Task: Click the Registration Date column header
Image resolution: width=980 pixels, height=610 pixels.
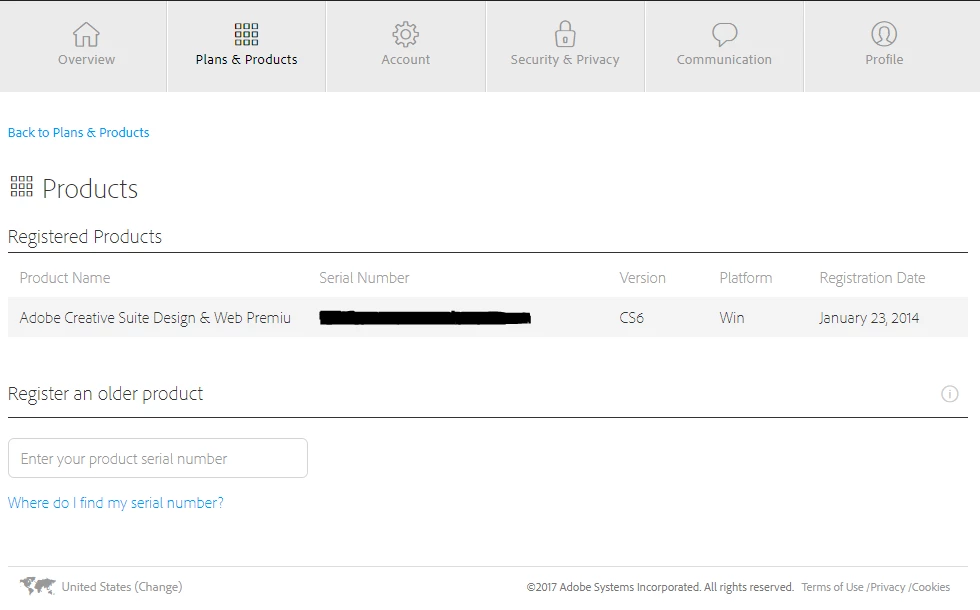Action: point(872,278)
